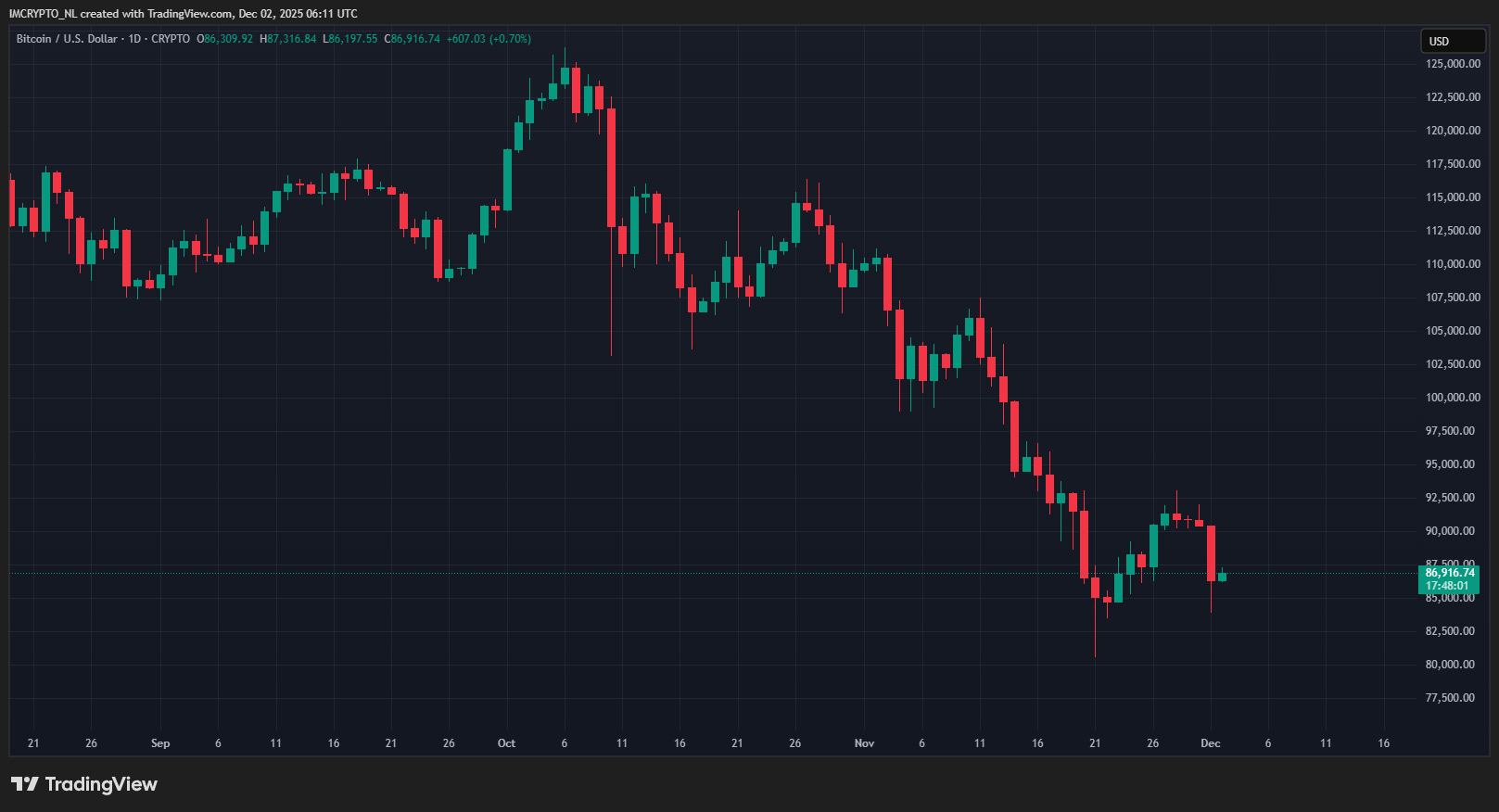Image resolution: width=1499 pixels, height=812 pixels.
Task: Select the 1D interval label in legend
Action: pos(134,39)
